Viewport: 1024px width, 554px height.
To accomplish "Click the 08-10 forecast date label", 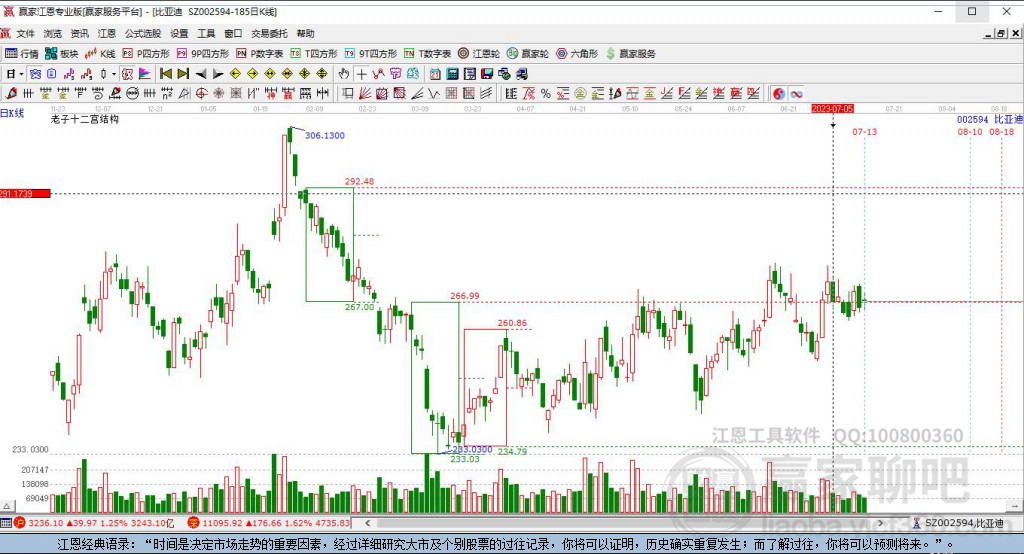I will 970,132.
